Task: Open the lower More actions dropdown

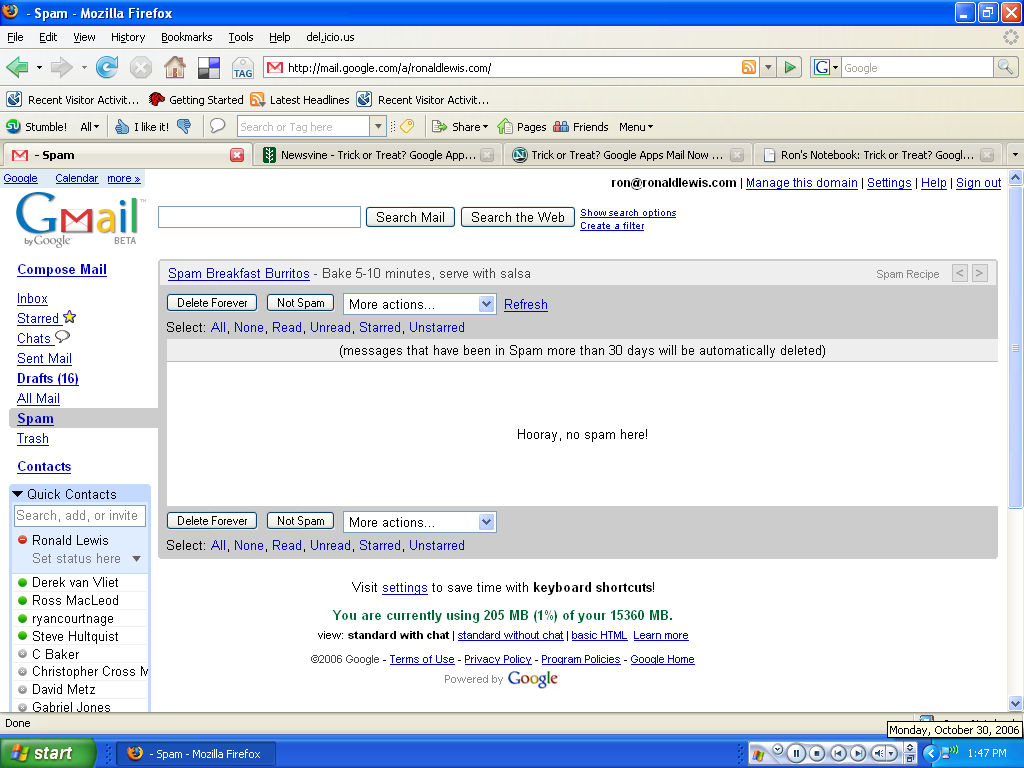Action: [x=419, y=522]
